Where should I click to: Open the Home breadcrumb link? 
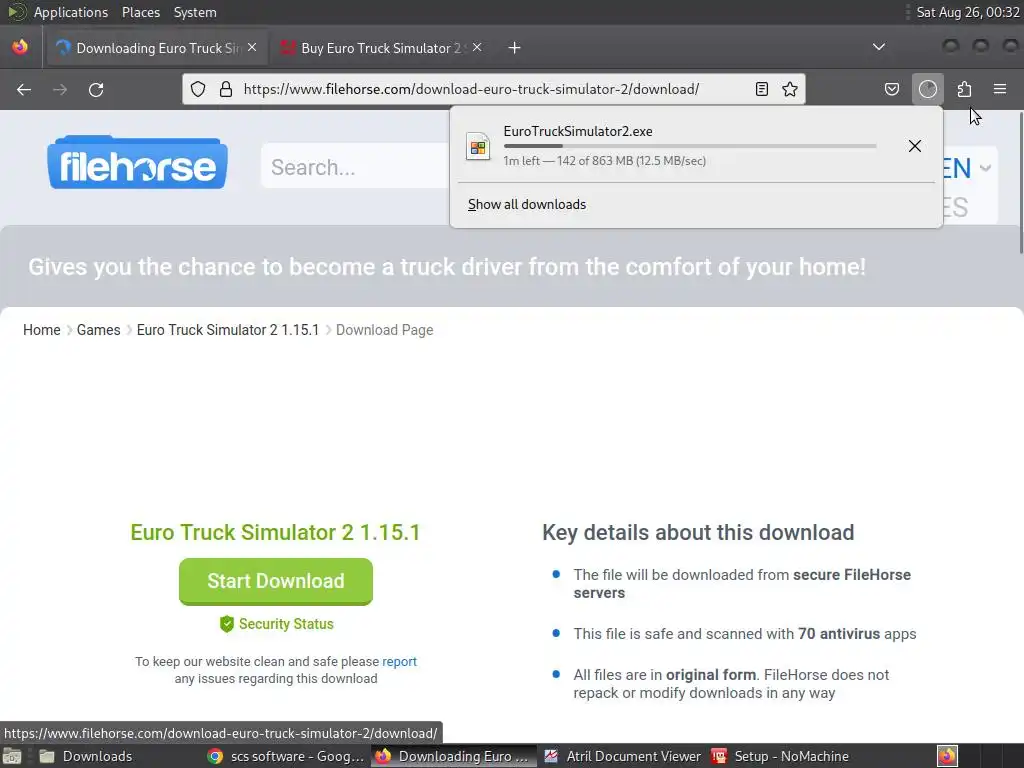42,330
